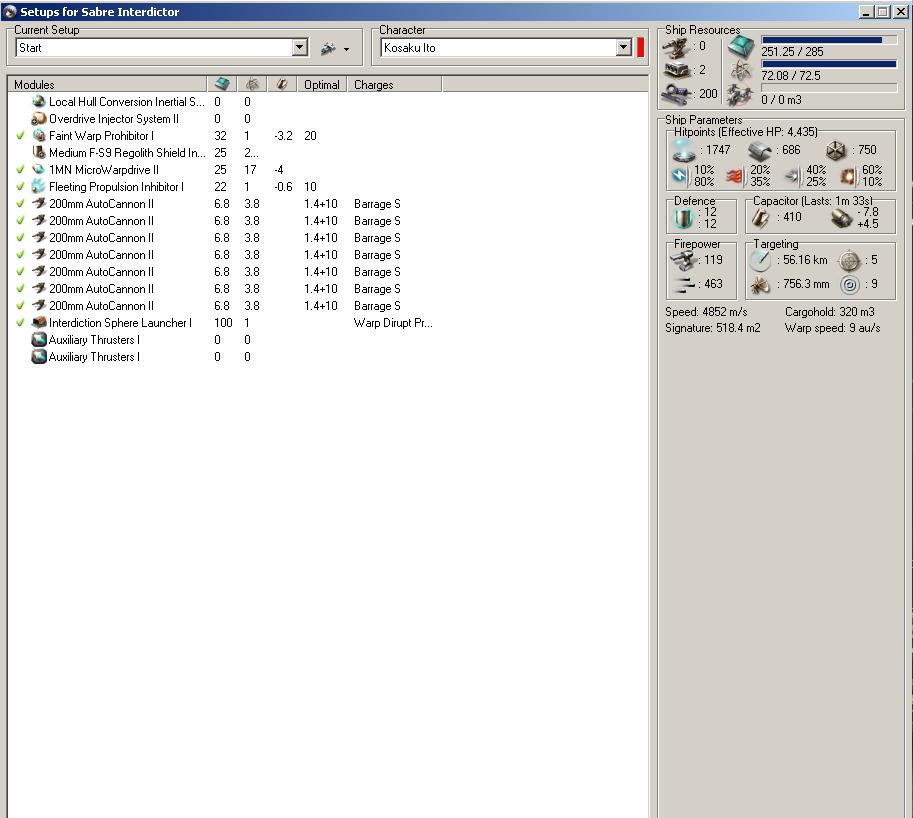Click the armor hitpoints icon showing 686
The image size is (913, 818).
click(x=759, y=151)
